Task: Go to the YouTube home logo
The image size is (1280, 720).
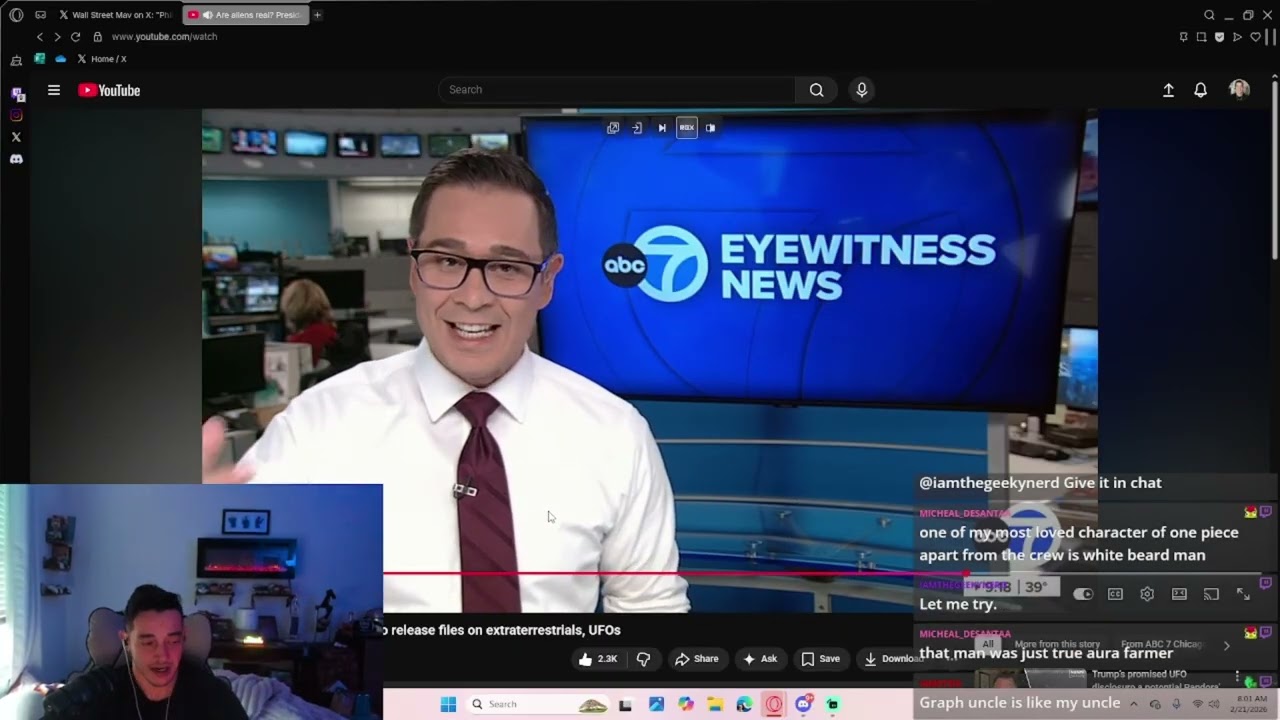Action: [109, 90]
